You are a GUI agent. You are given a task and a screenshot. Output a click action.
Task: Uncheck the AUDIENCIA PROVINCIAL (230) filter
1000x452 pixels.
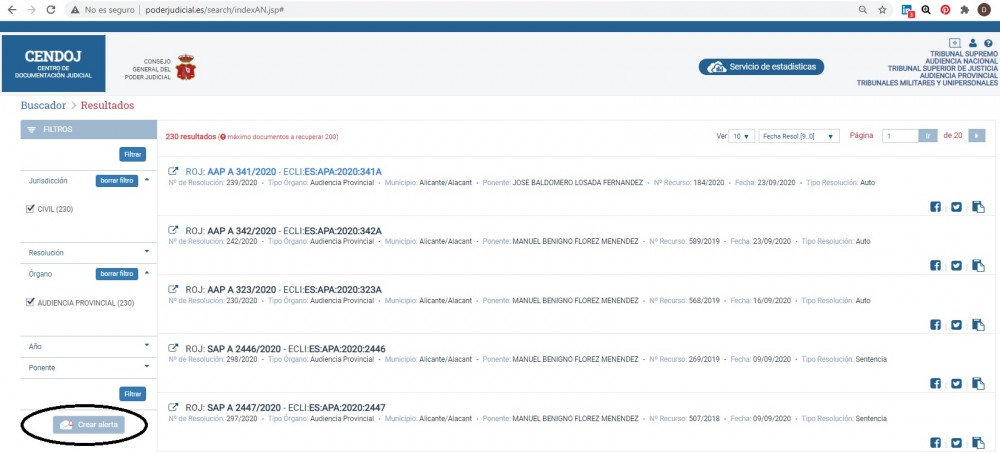click(x=30, y=303)
